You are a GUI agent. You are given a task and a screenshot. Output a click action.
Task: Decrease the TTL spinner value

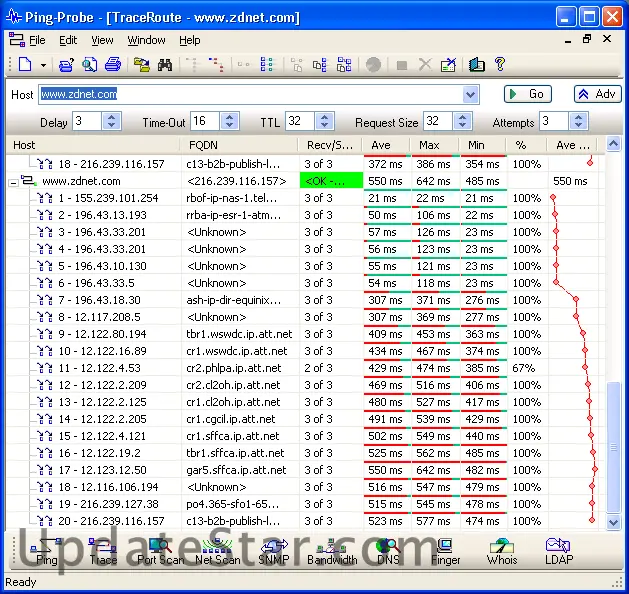click(x=326, y=126)
